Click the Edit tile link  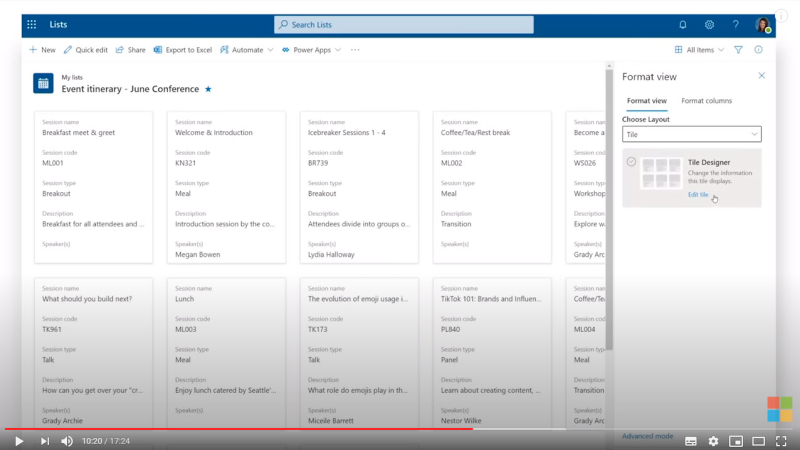pos(698,194)
